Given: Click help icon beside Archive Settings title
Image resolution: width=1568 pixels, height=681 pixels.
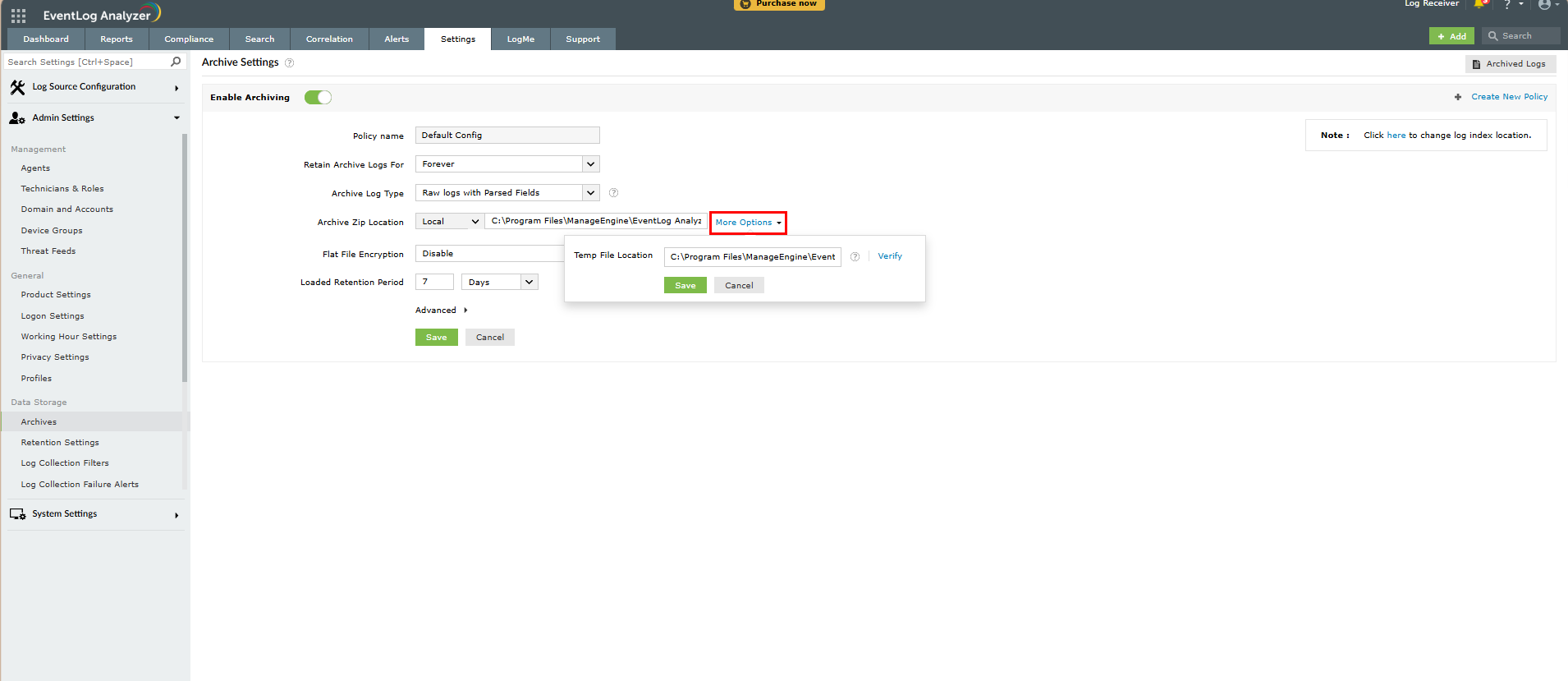Looking at the screenshot, I should (289, 62).
